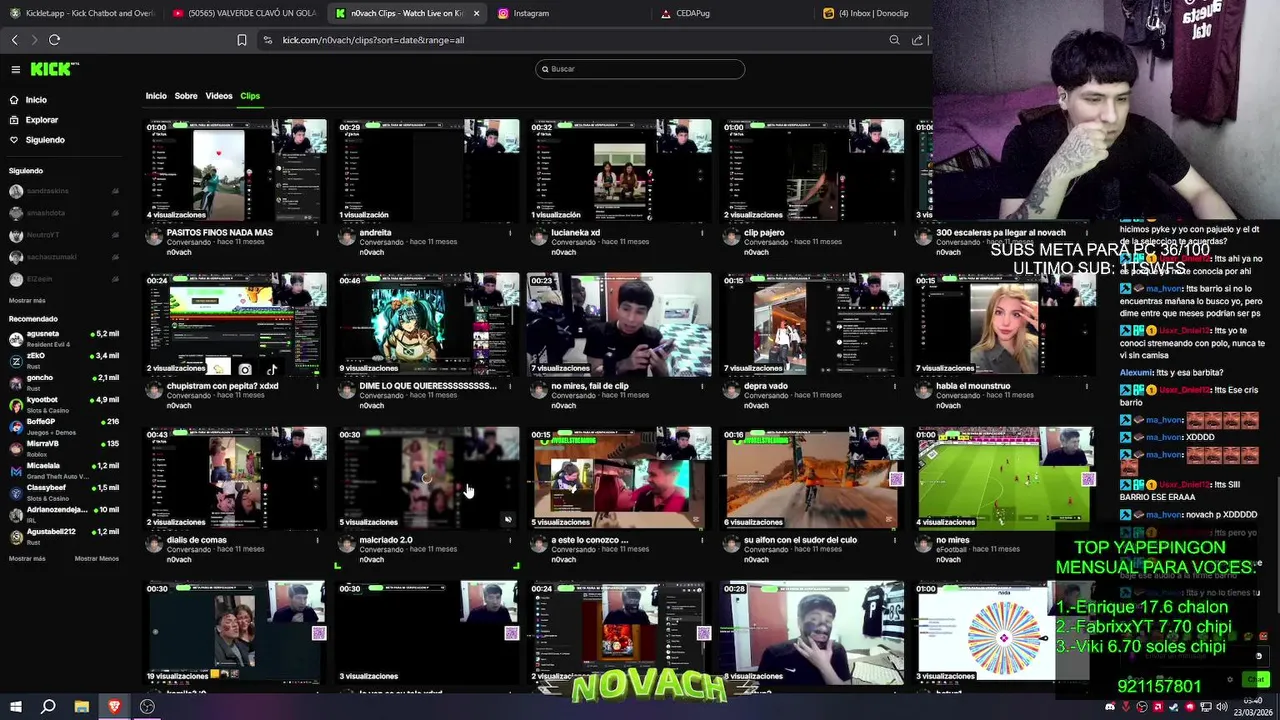Open options menu for lucianeka xd clip
Viewport: 1280px width, 720px height.
point(702,233)
